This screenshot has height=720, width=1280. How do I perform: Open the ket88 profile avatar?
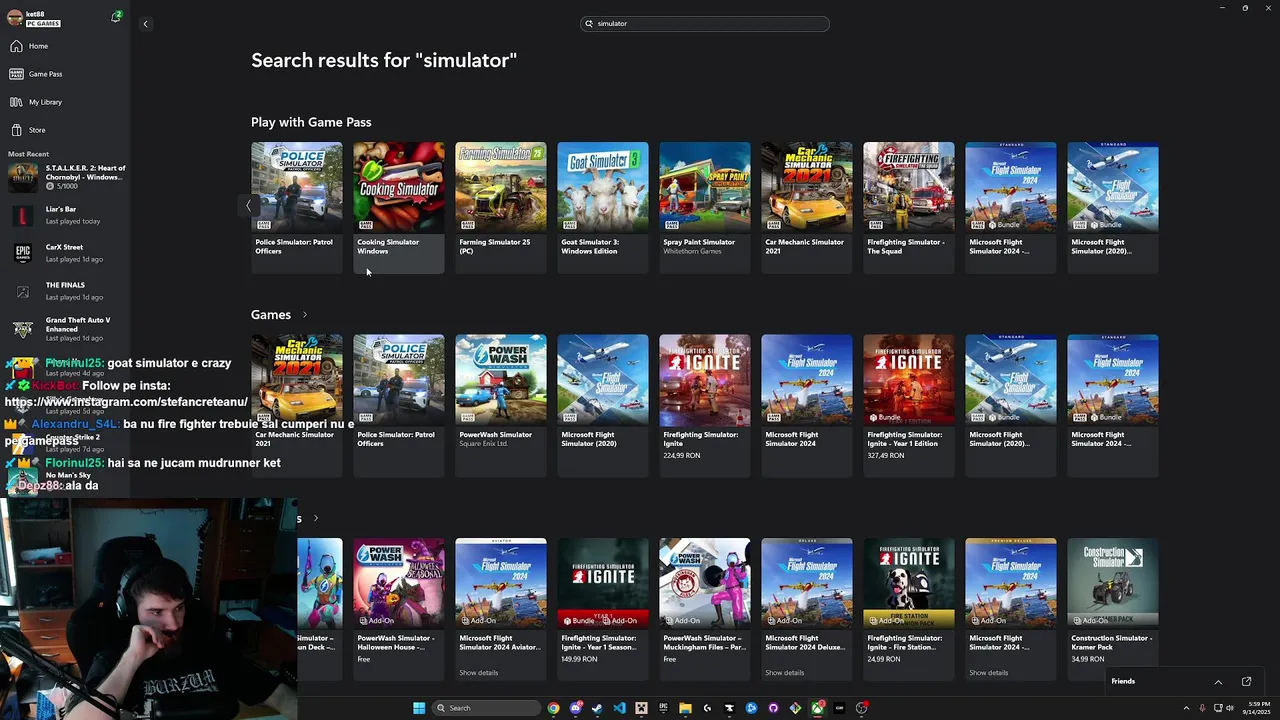15,19
